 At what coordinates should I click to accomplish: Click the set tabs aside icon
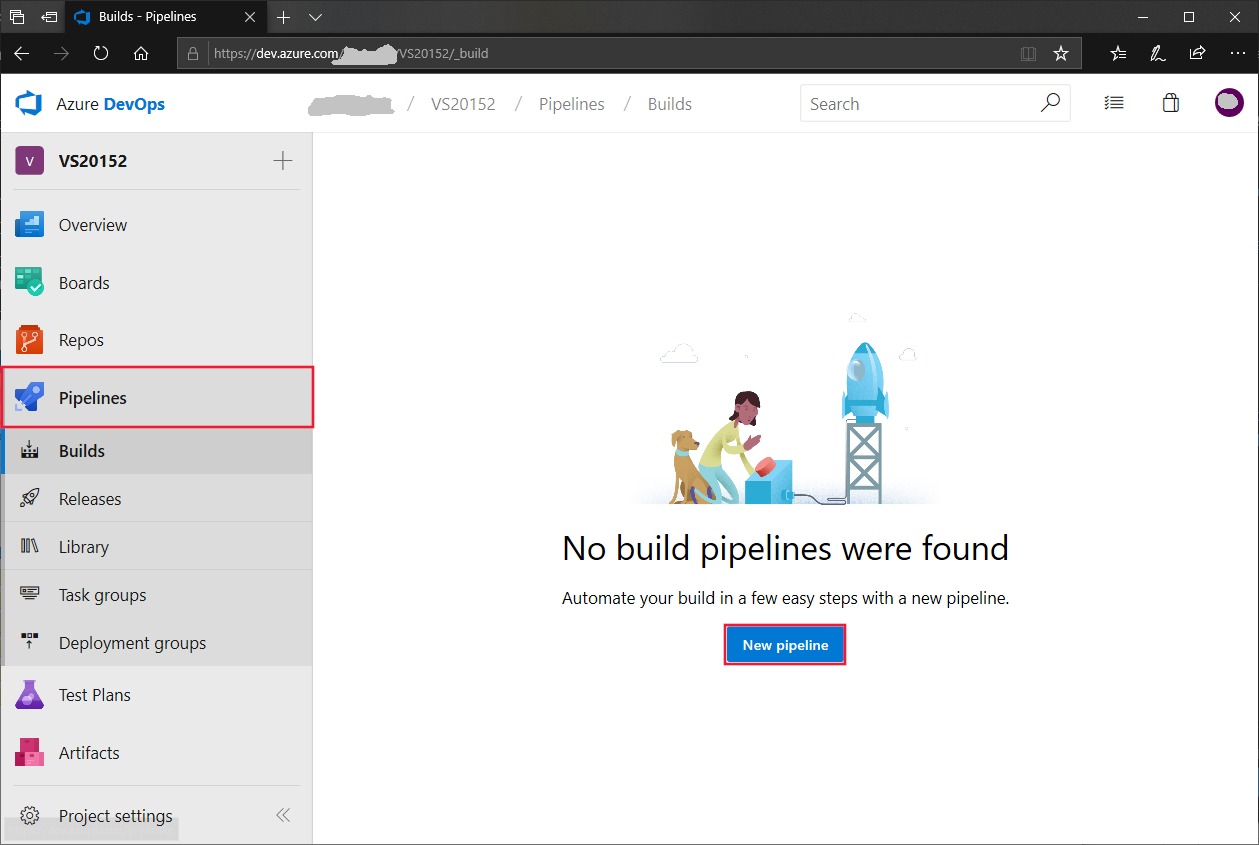[x=49, y=17]
